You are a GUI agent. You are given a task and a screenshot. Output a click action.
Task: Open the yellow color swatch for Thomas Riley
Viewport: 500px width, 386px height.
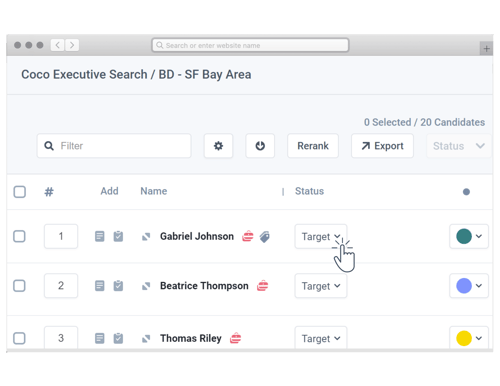pyautogui.click(x=469, y=338)
